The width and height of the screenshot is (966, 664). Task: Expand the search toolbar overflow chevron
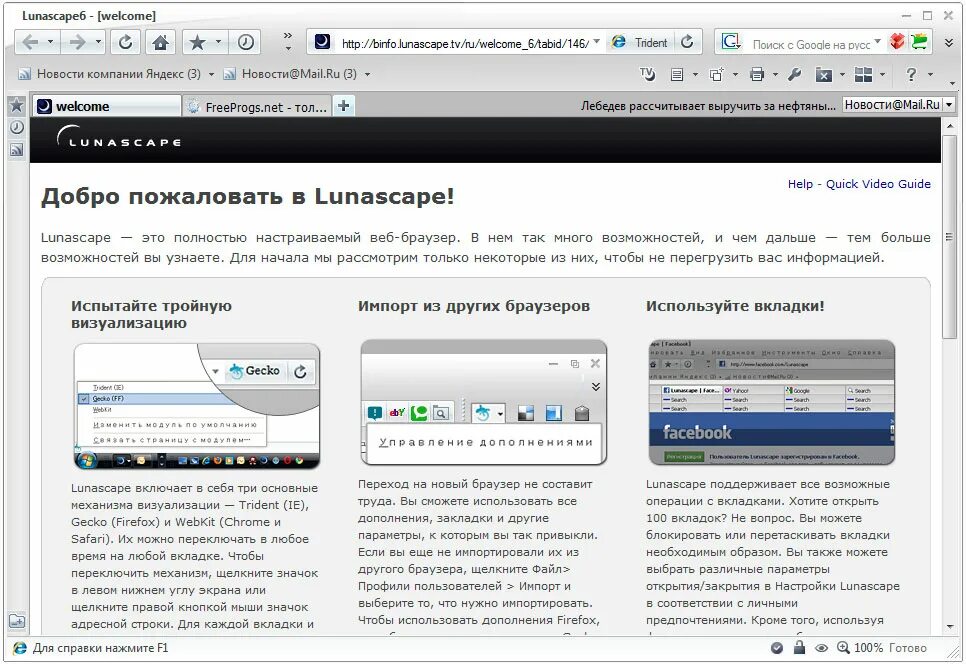tap(949, 43)
